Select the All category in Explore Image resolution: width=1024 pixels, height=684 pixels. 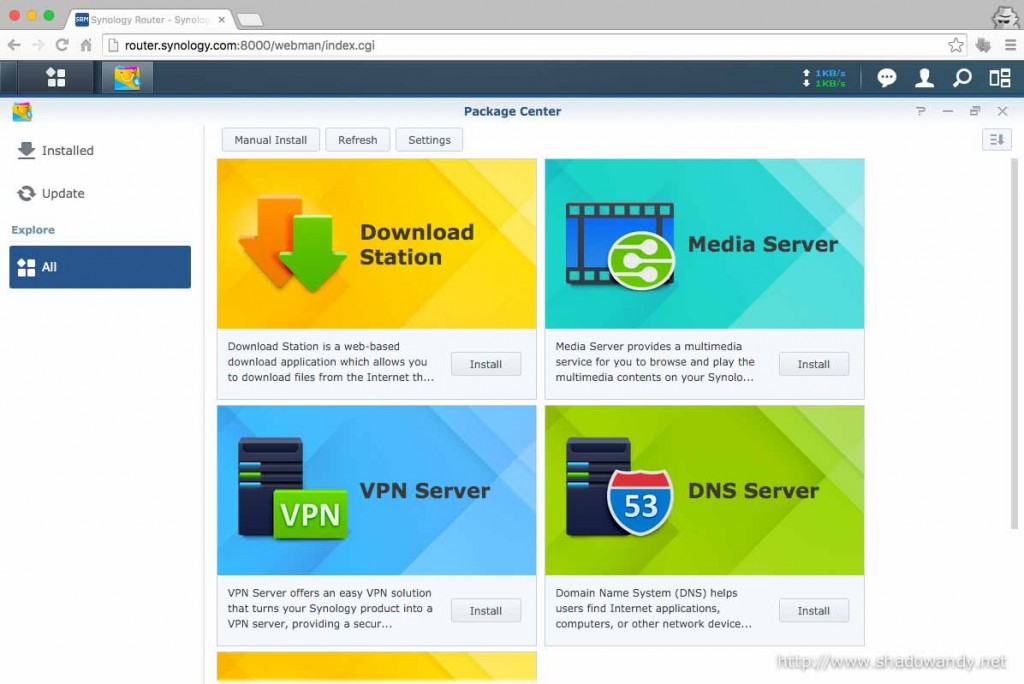click(100, 267)
